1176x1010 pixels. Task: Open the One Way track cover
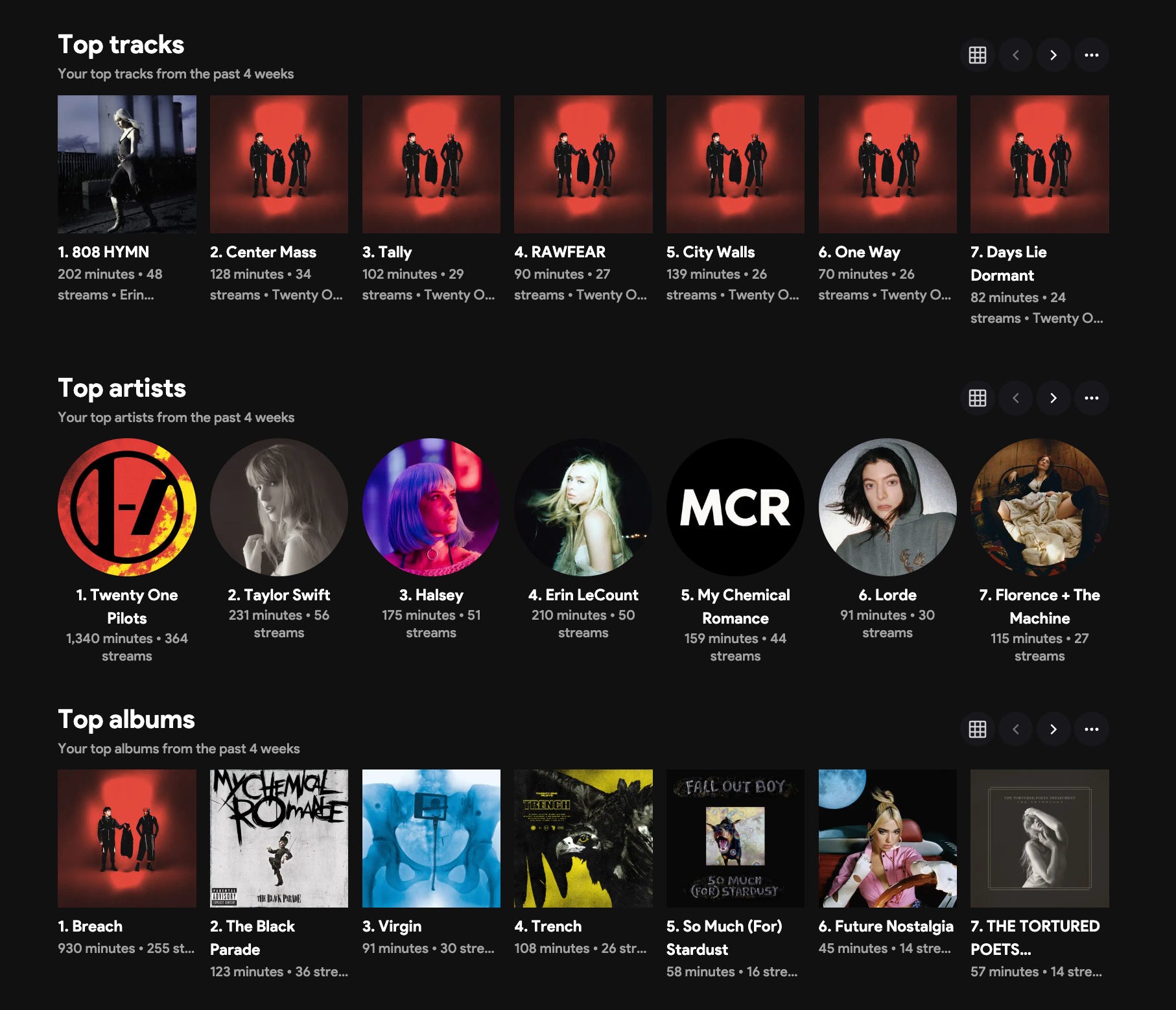(x=888, y=164)
